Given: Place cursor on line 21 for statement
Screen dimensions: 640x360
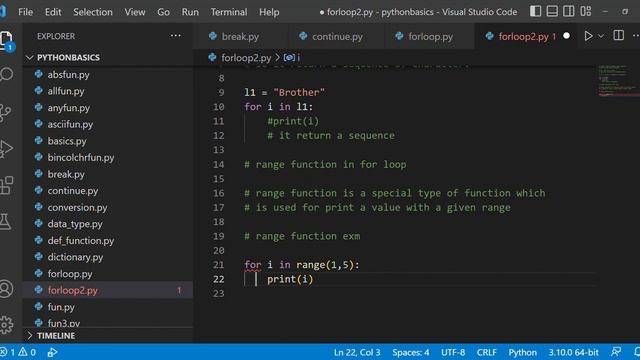Looking at the screenshot, I should click(x=302, y=265).
